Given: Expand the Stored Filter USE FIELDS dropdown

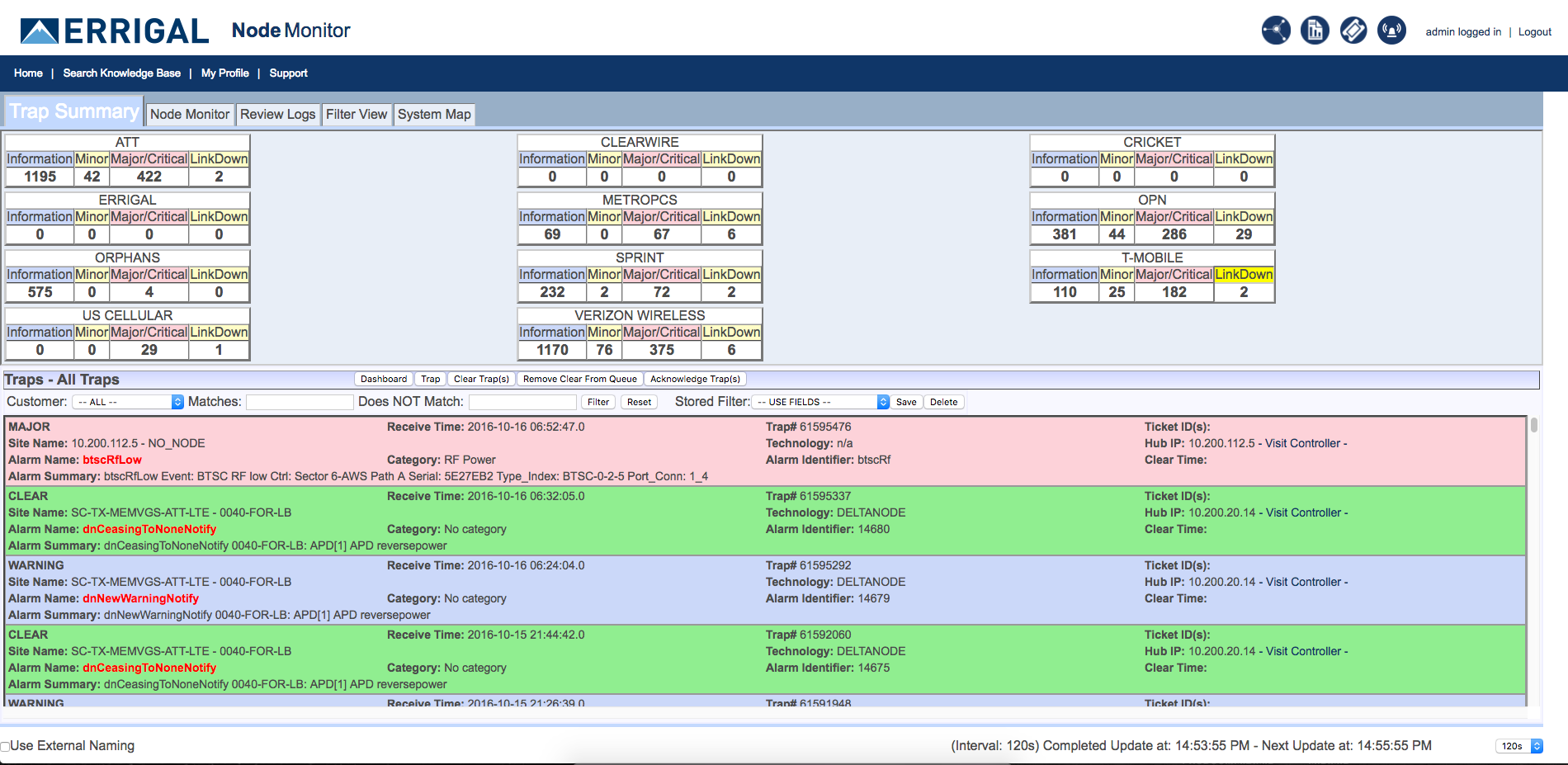Looking at the screenshot, I should point(822,402).
